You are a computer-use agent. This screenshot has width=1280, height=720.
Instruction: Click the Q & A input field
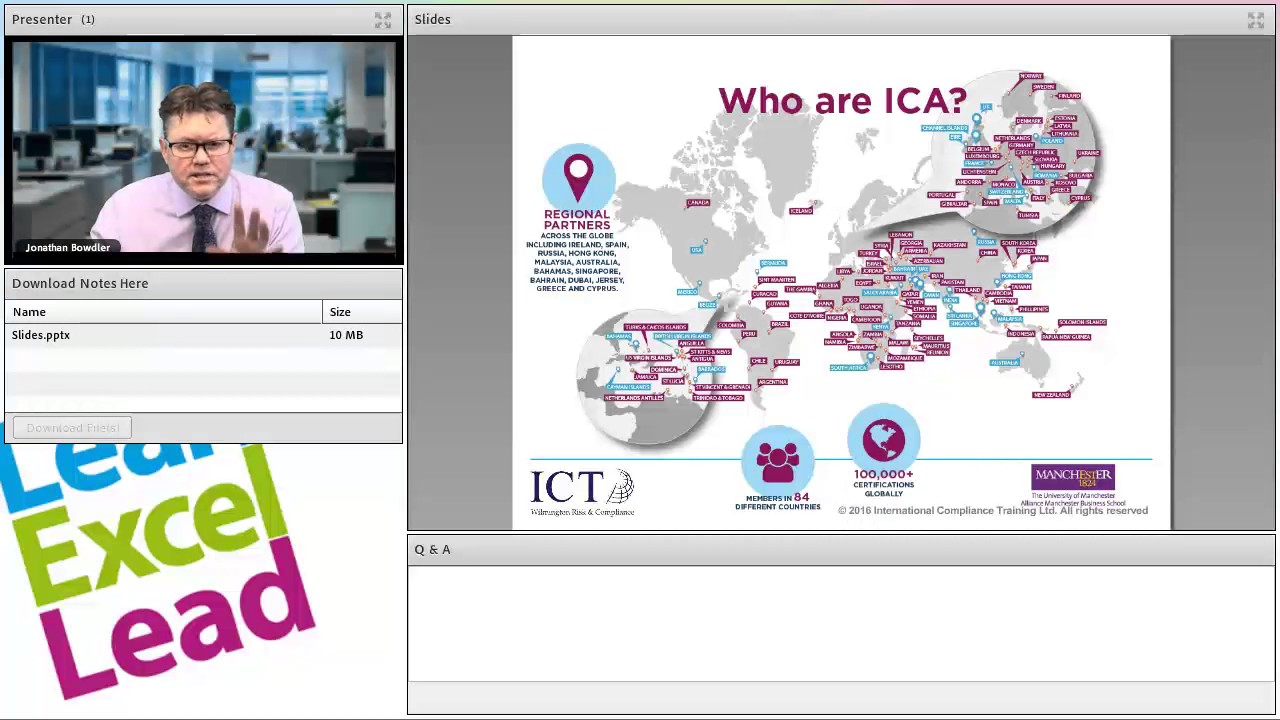(x=841, y=698)
